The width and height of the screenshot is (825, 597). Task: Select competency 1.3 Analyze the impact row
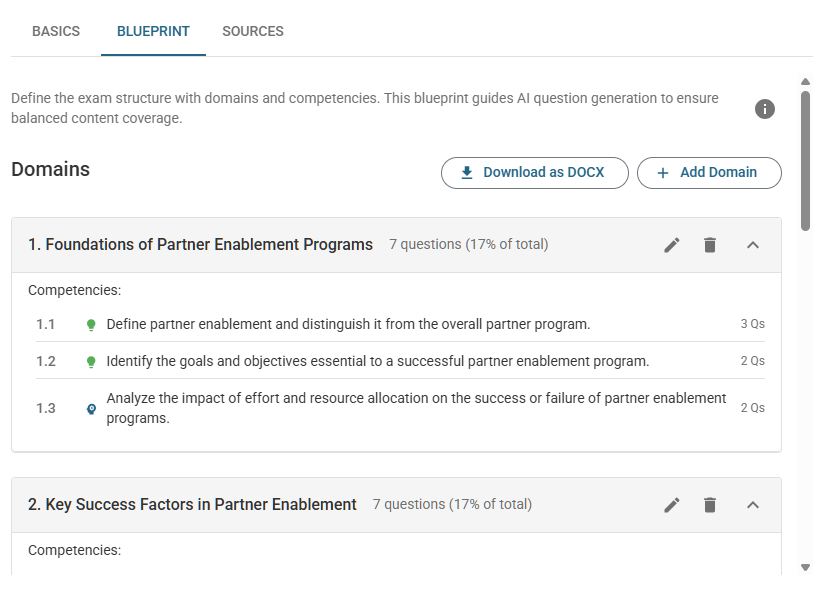pos(400,408)
